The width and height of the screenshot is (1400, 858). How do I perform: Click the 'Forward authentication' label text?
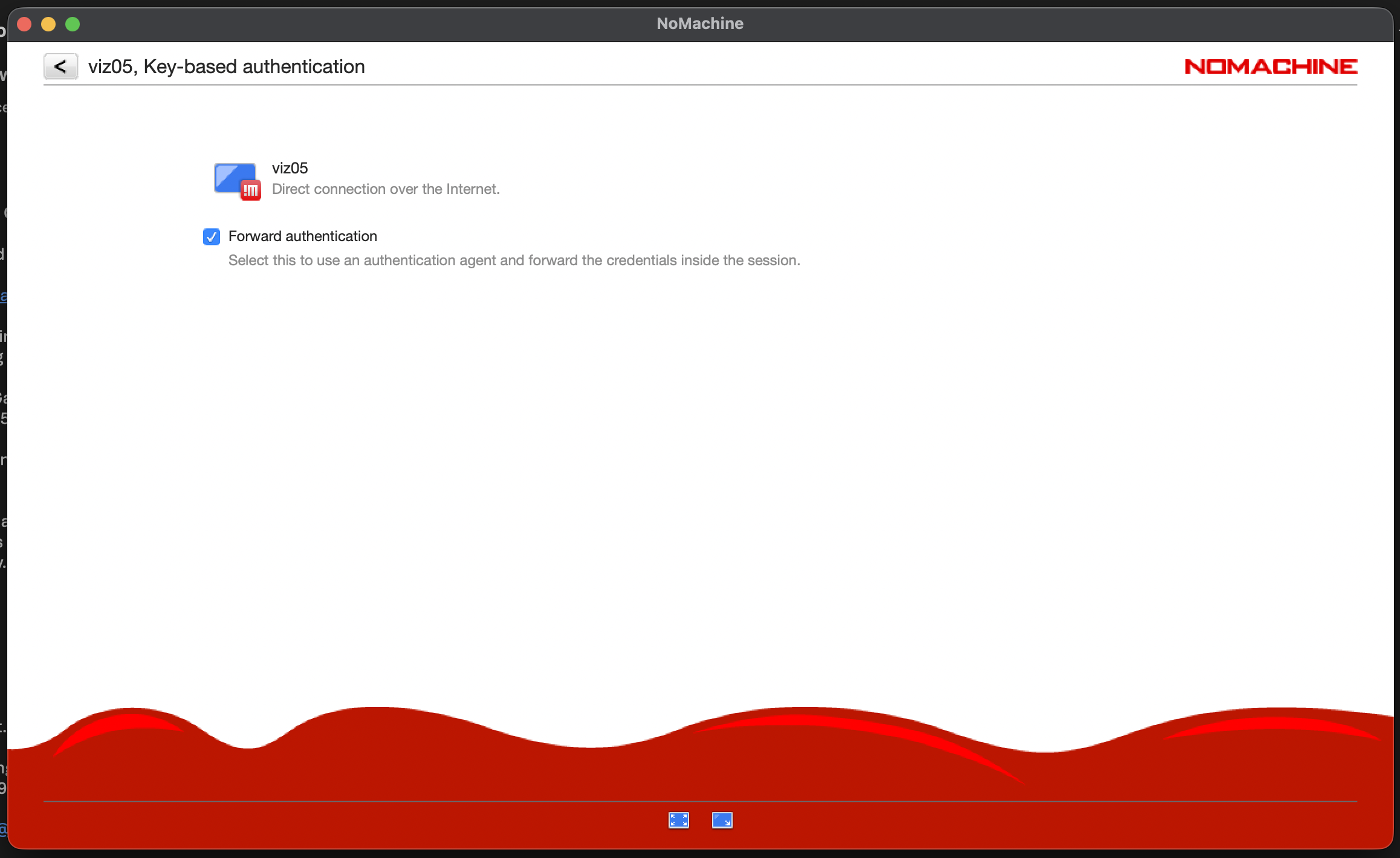click(302, 236)
